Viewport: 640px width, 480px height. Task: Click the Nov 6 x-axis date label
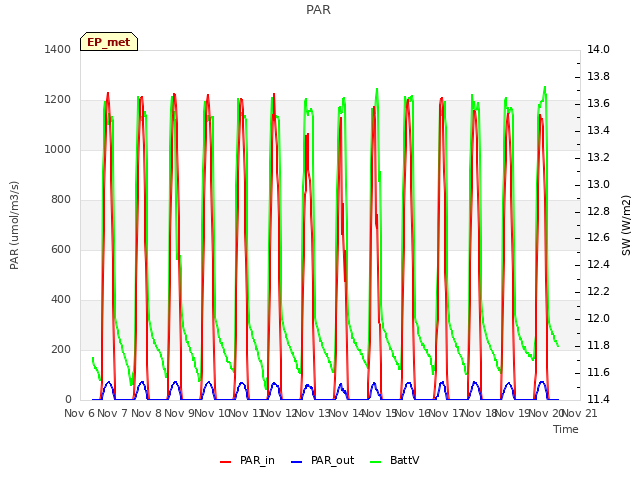click(79, 413)
